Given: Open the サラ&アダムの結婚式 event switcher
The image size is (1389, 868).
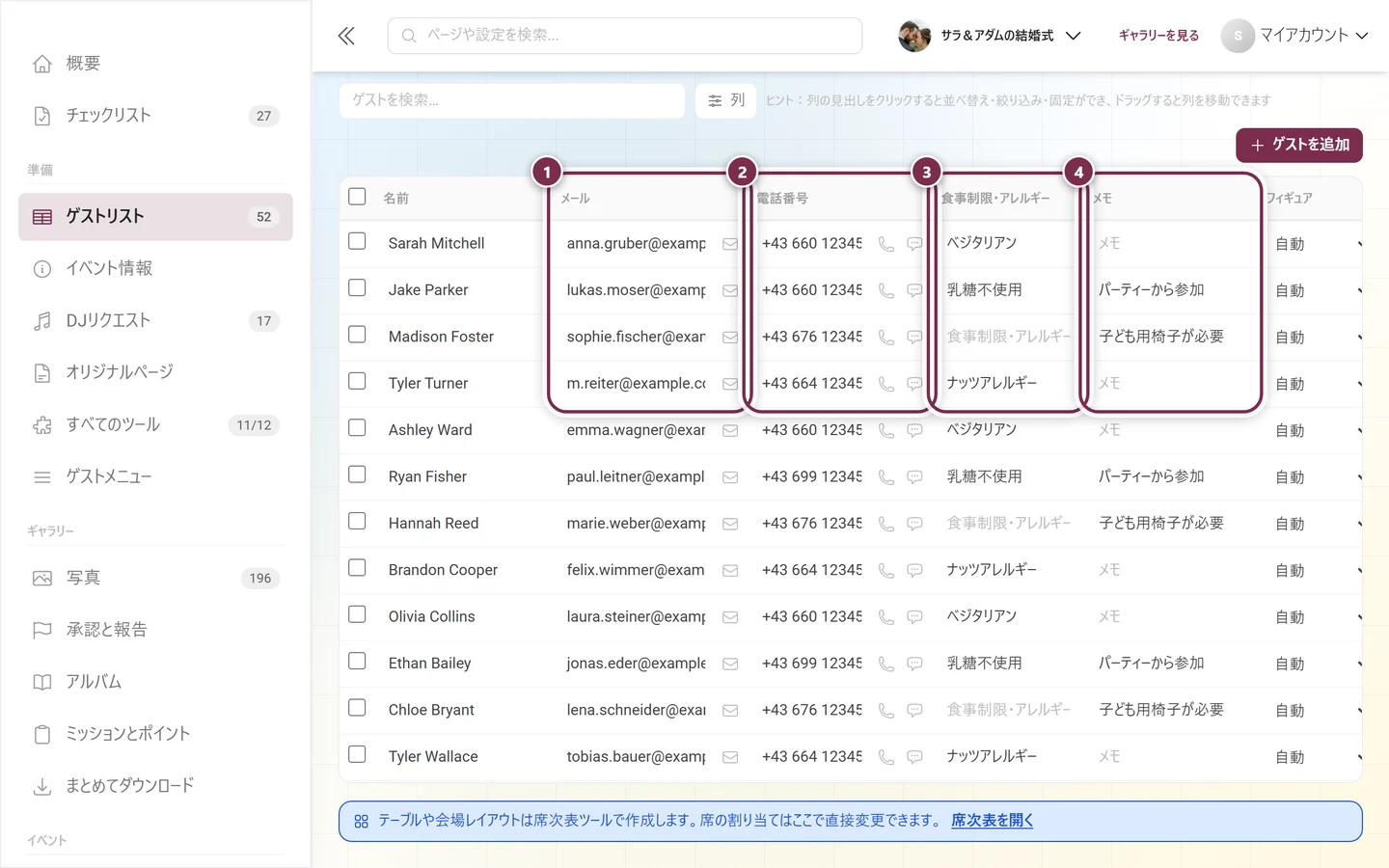Looking at the screenshot, I should click(990, 36).
